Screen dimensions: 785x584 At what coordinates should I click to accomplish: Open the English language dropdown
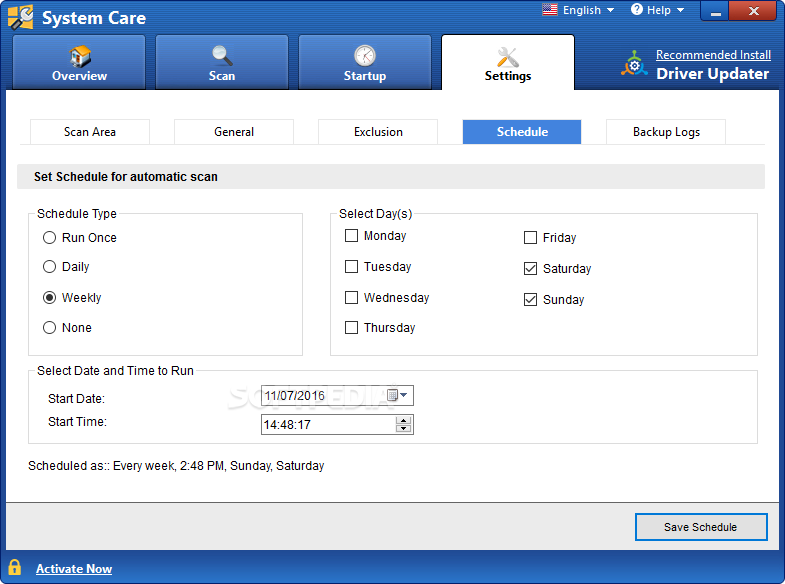pyautogui.click(x=588, y=10)
